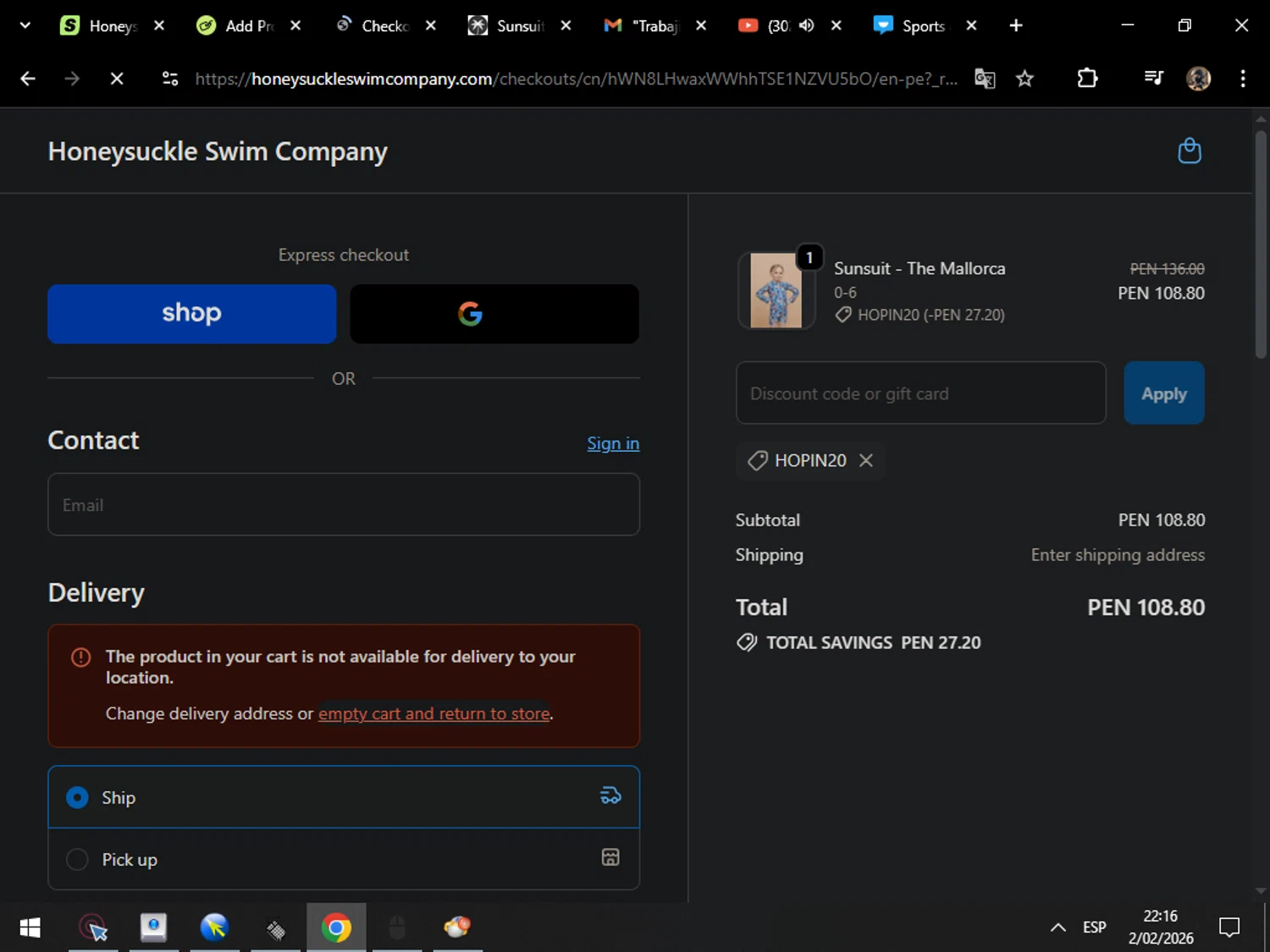1270x952 pixels.
Task: Click the Apply discount button
Action: (x=1163, y=393)
